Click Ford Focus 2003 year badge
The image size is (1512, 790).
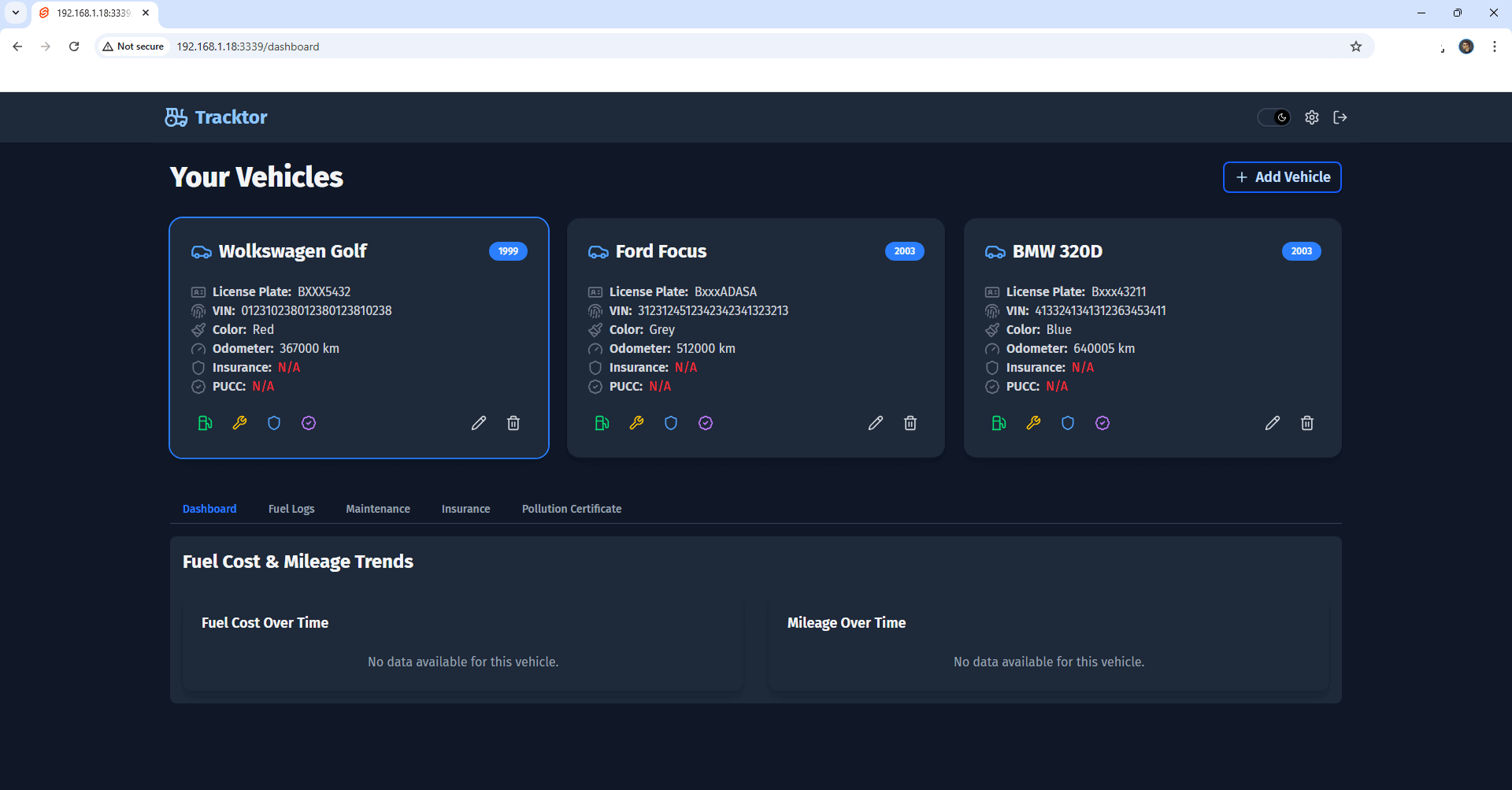tap(905, 251)
